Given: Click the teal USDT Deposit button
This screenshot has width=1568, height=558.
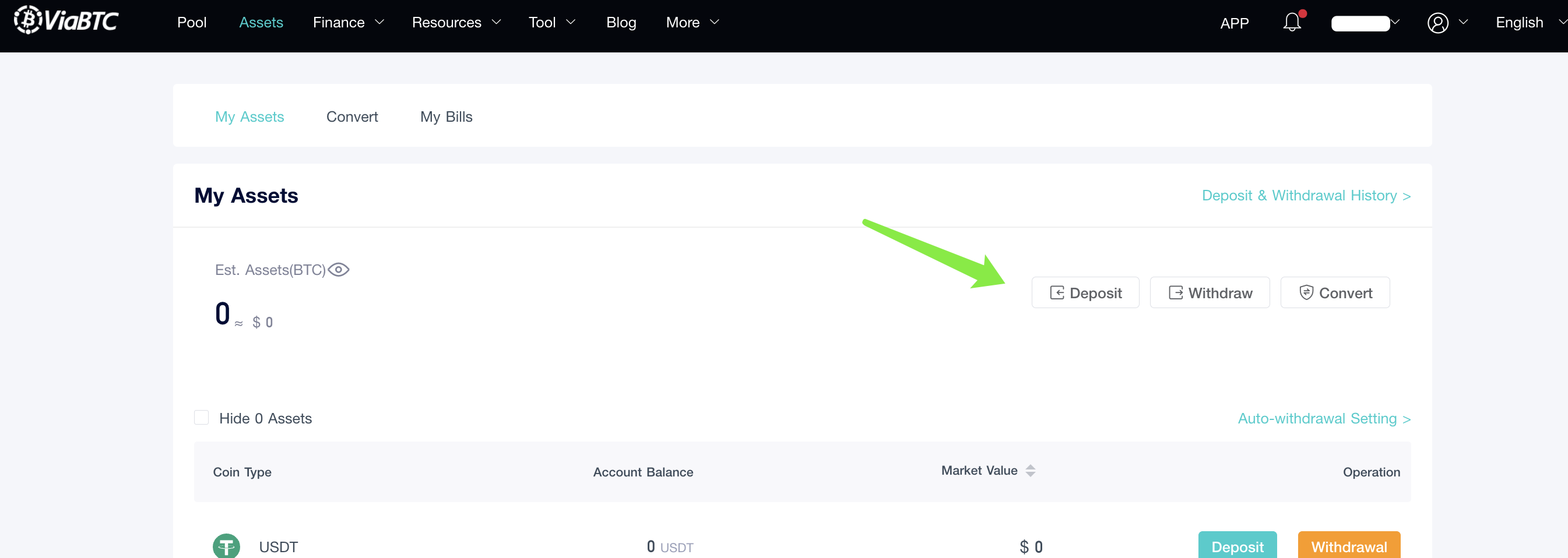Looking at the screenshot, I should (x=1237, y=545).
